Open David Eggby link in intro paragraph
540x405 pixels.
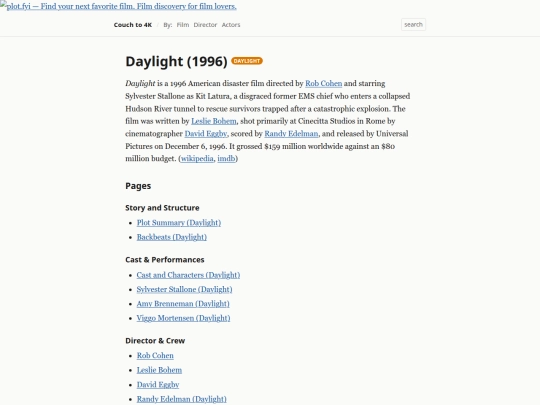[206, 134]
